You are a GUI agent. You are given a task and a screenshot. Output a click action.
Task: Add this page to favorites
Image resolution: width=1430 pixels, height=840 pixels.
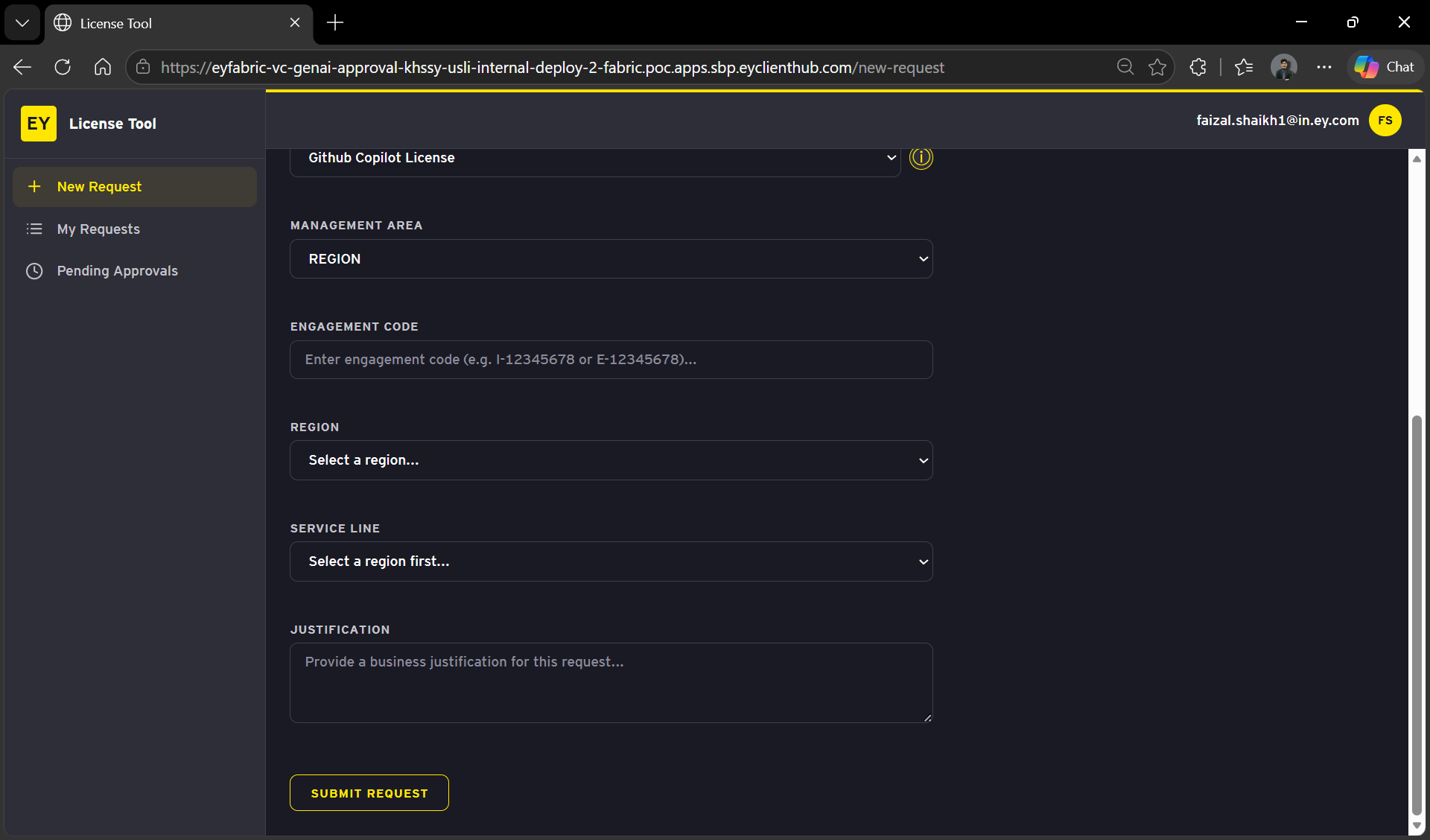(x=1157, y=67)
